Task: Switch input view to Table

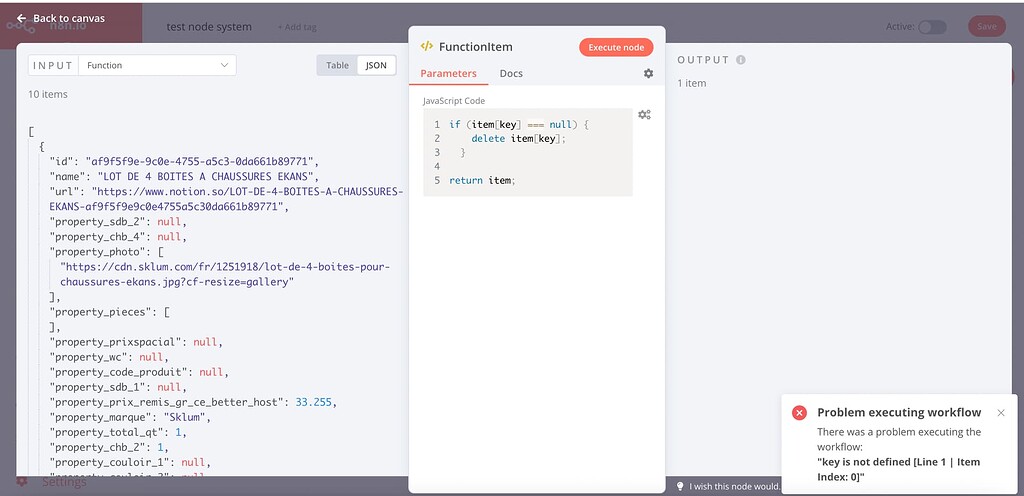Action: (338, 65)
